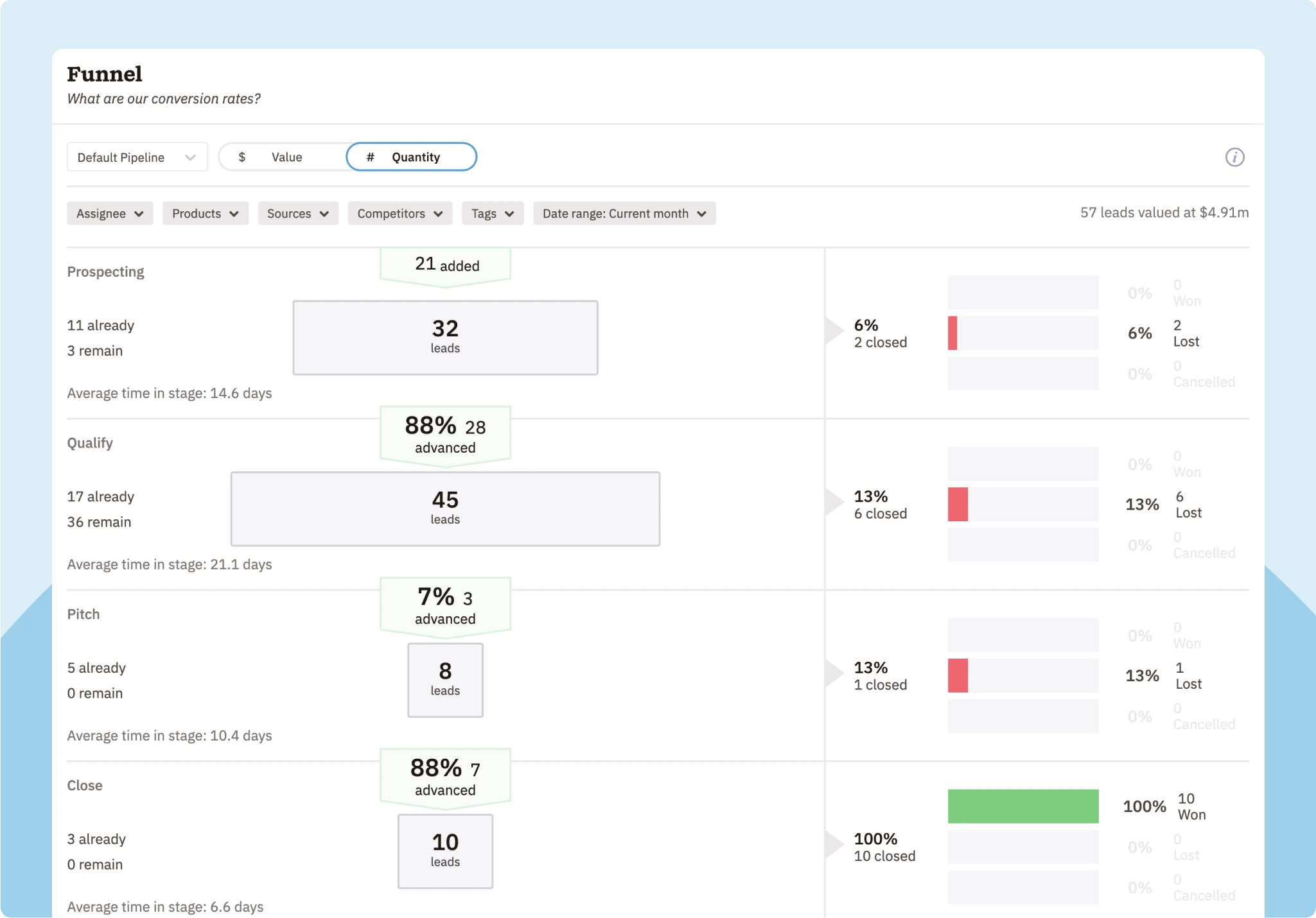Screen dimensions: 1316x918
Task: Click the 21 added badge above Prospecting
Action: (444, 264)
